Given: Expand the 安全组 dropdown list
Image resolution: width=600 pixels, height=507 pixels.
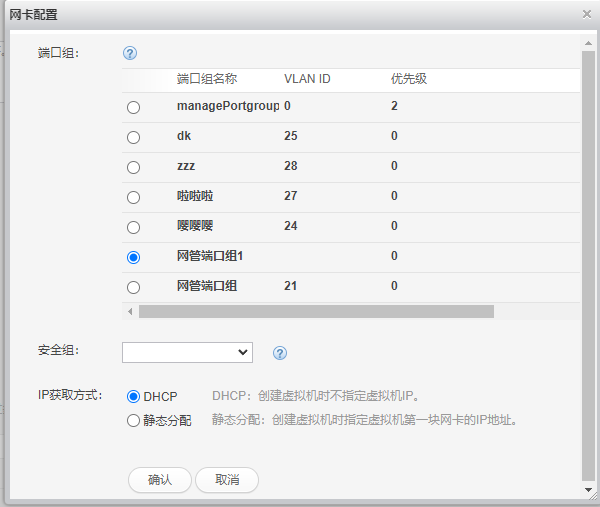Looking at the screenshot, I should pos(187,352).
